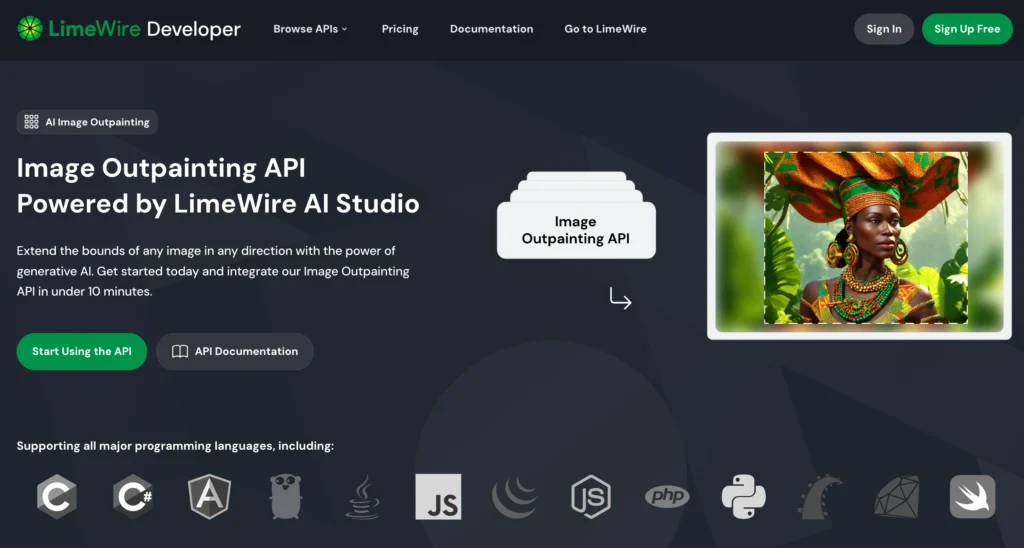This screenshot has height=548, width=1024.
Task: Click the LimeWire Developer logo
Action: 129,29
